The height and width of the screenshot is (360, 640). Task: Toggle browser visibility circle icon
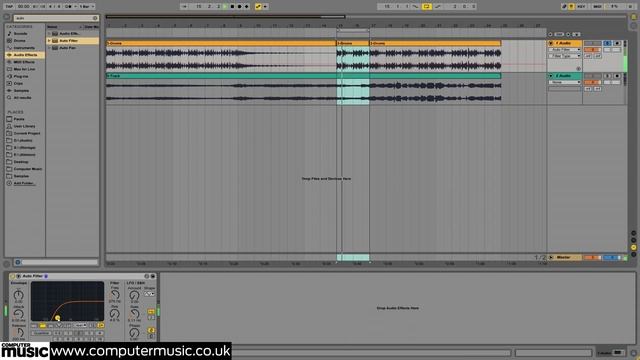click(x=7, y=17)
